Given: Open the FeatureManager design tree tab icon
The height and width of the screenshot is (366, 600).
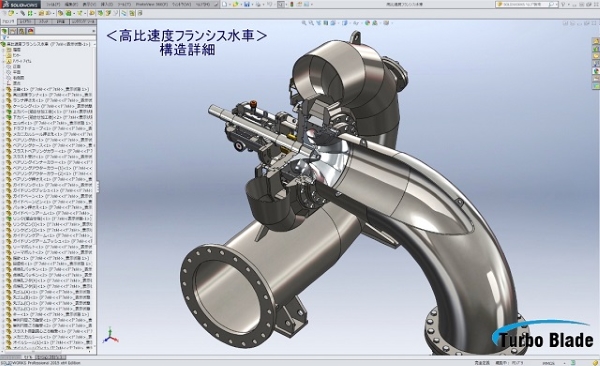Looking at the screenshot, I should coord(5,31).
